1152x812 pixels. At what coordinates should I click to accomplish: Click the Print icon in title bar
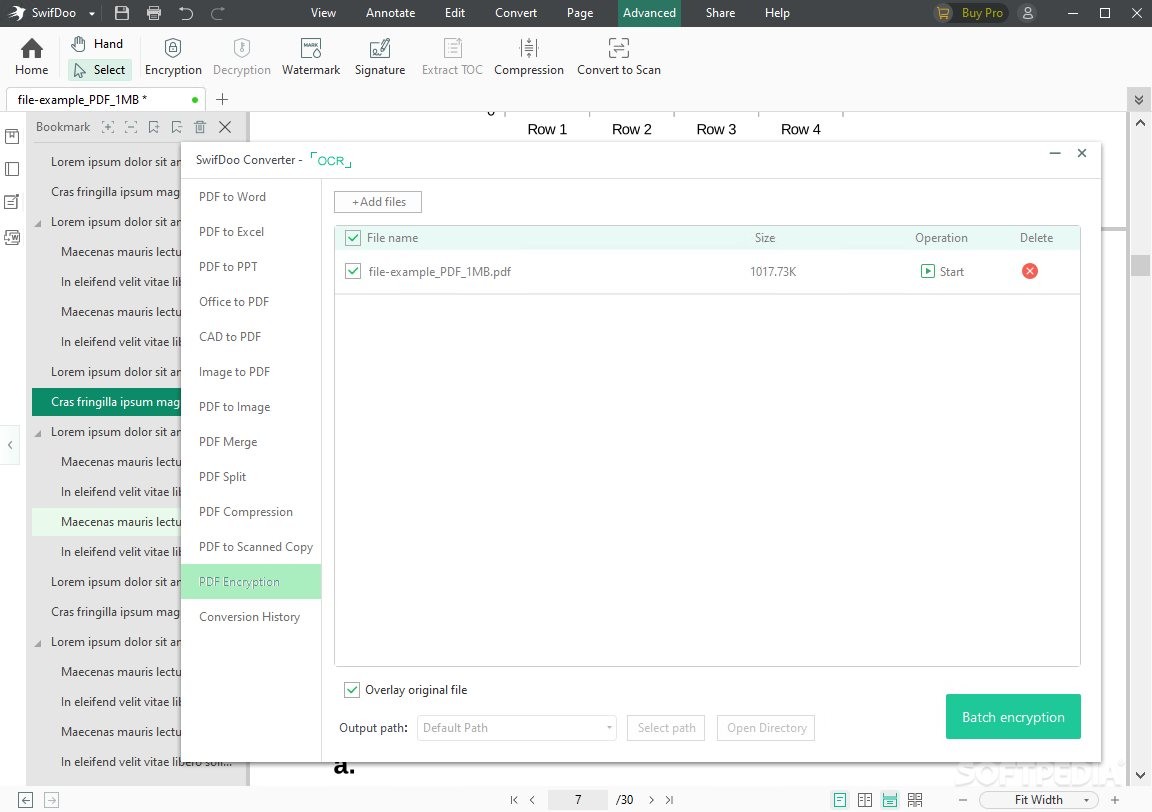[154, 13]
